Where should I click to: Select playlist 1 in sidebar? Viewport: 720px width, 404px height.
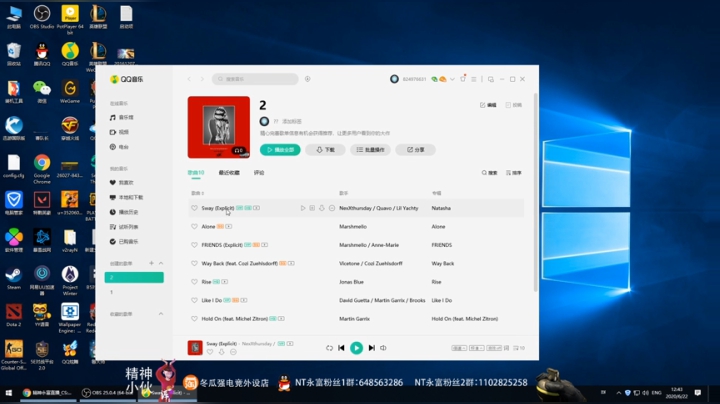134,292
